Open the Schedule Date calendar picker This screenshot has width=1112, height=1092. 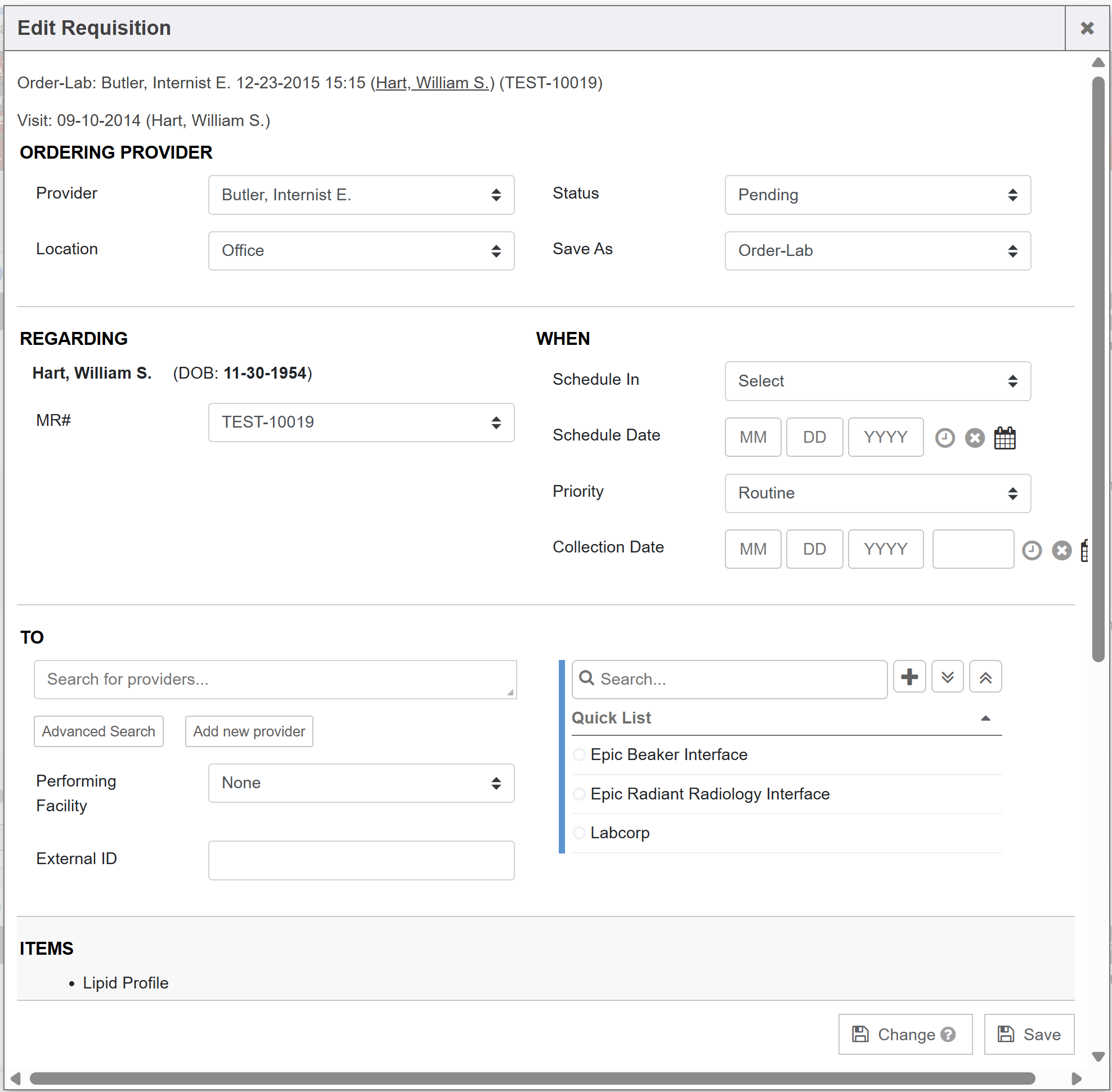1005,438
